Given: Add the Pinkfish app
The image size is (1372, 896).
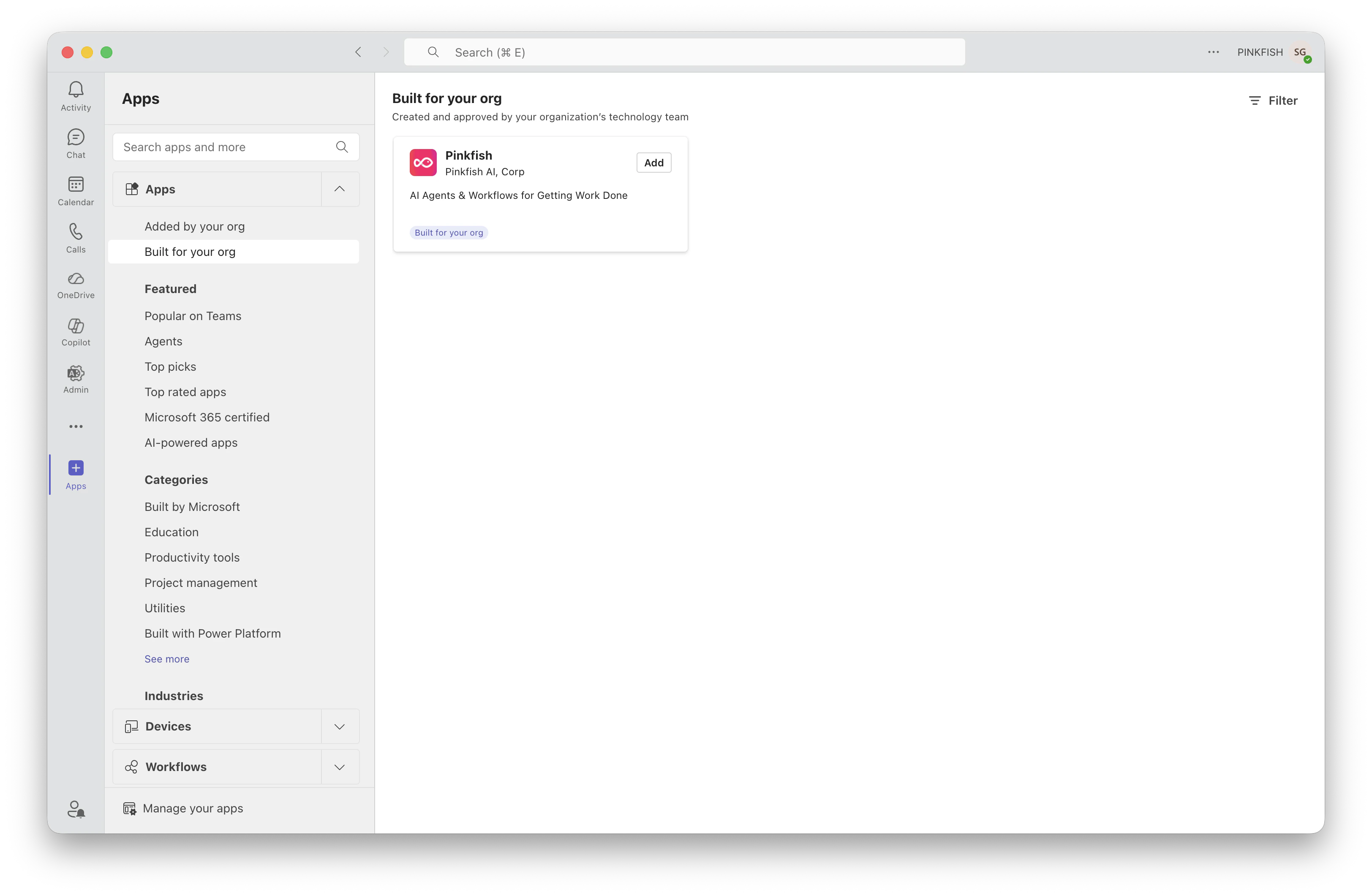Looking at the screenshot, I should (x=653, y=162).
